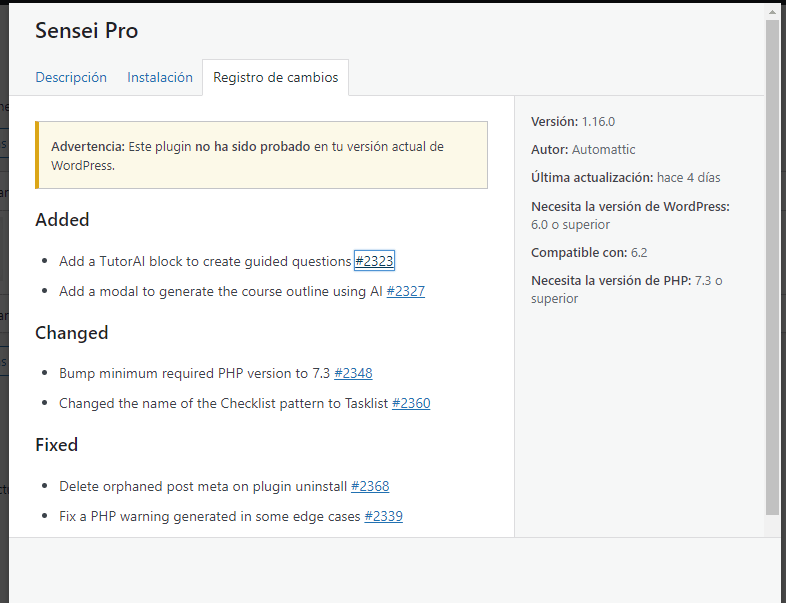Follow the #2348 PHP version link
Viewport: 786px width, 603px height.
(x=353, y=373)
